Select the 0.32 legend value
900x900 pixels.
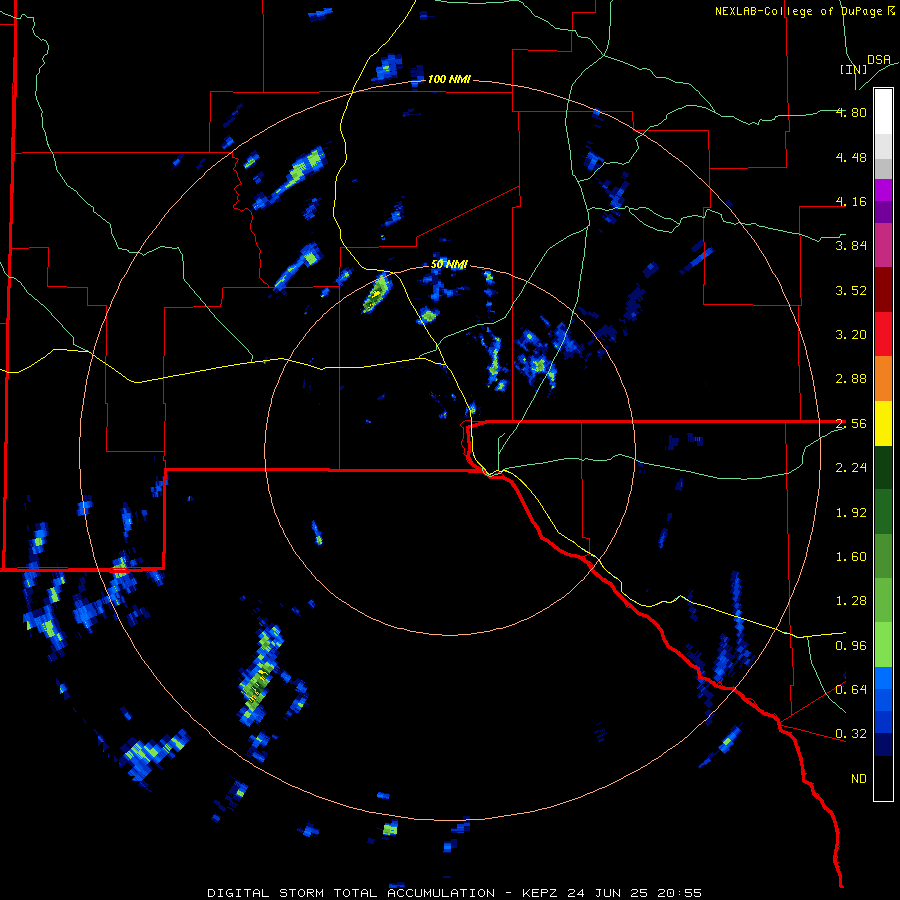click(851, 734)
